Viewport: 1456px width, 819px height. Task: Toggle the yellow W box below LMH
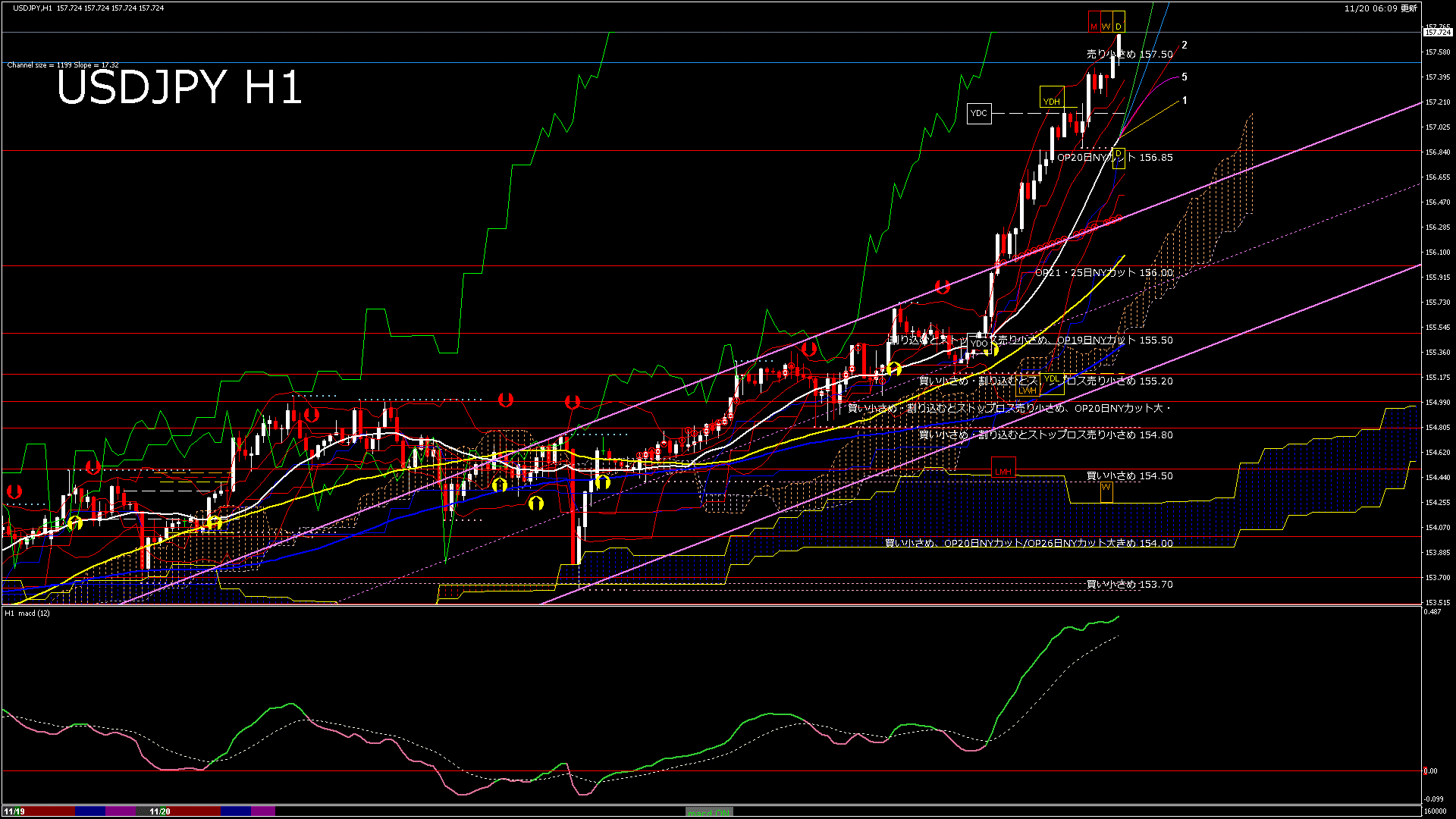(1106, 488)
